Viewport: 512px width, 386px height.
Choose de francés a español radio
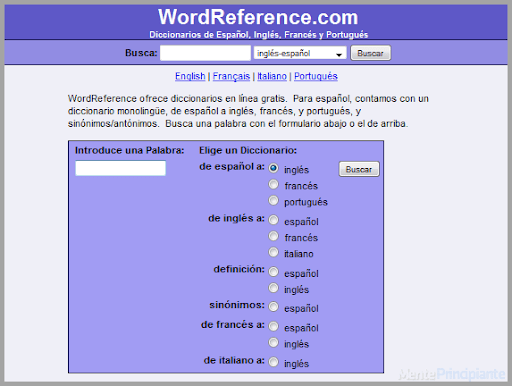273,326
